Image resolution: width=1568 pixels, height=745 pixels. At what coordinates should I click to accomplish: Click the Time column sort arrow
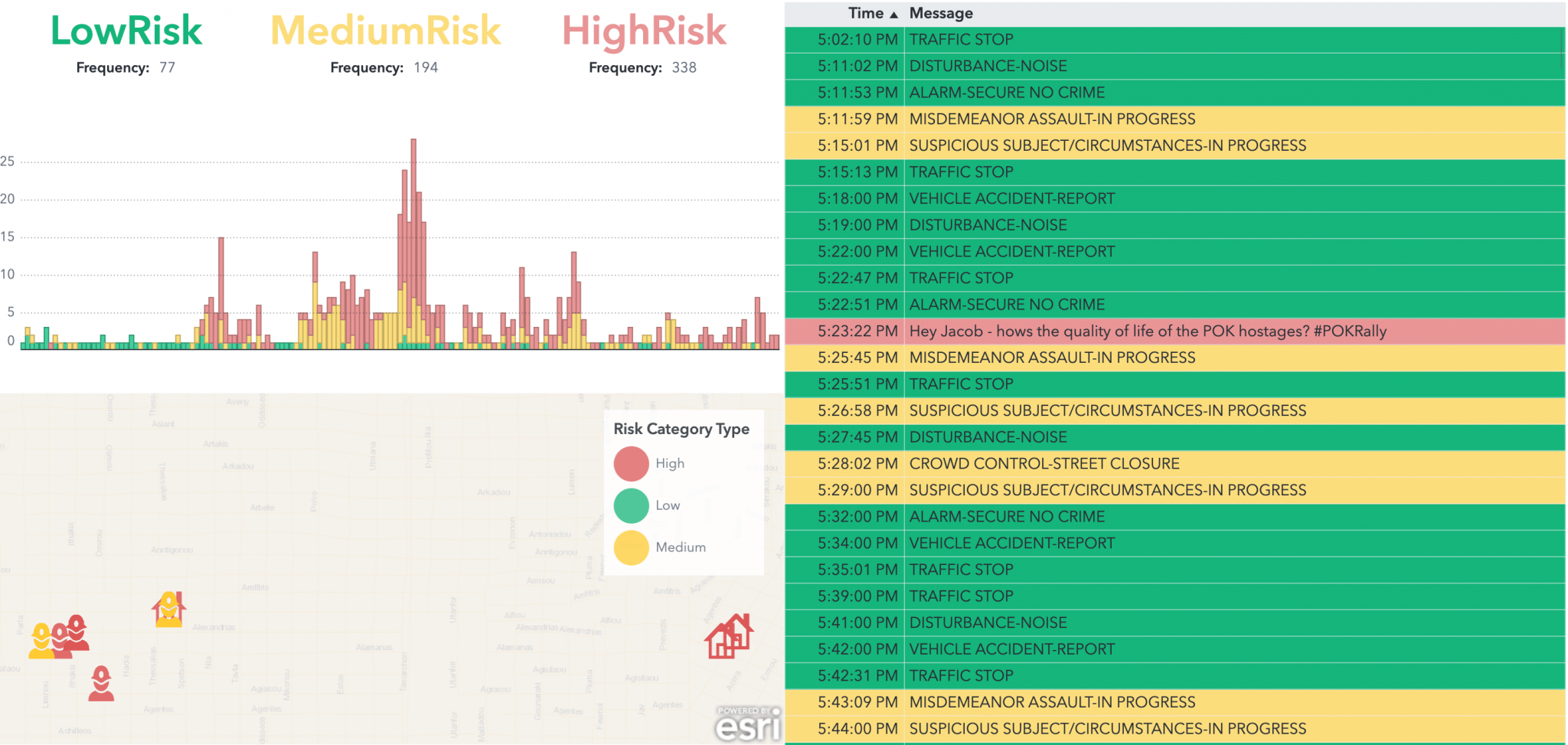click(x=894, y=13)
